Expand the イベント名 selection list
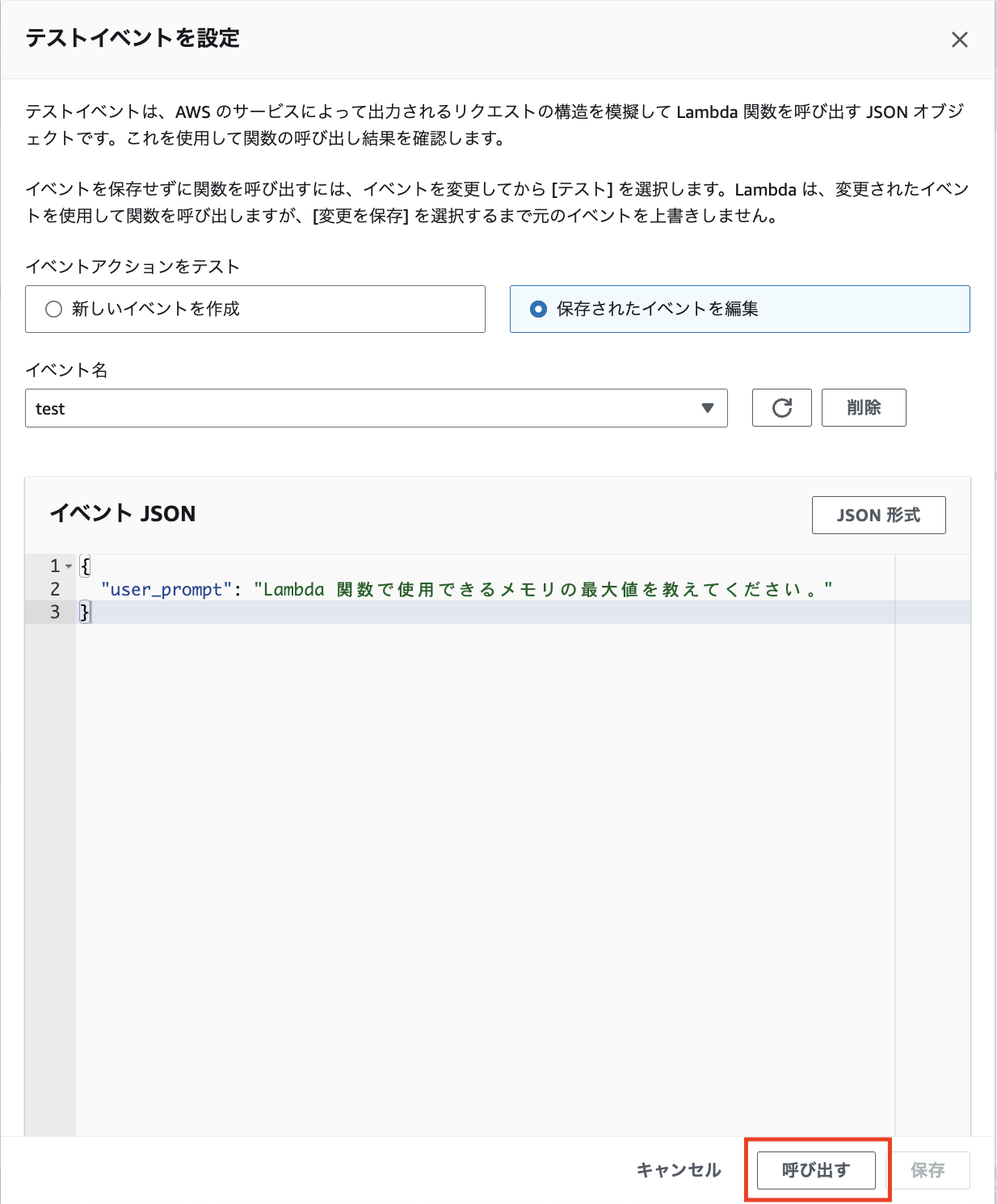This screenshot has width=997, height=1204. pyautogui.click(x=707, y=408)
